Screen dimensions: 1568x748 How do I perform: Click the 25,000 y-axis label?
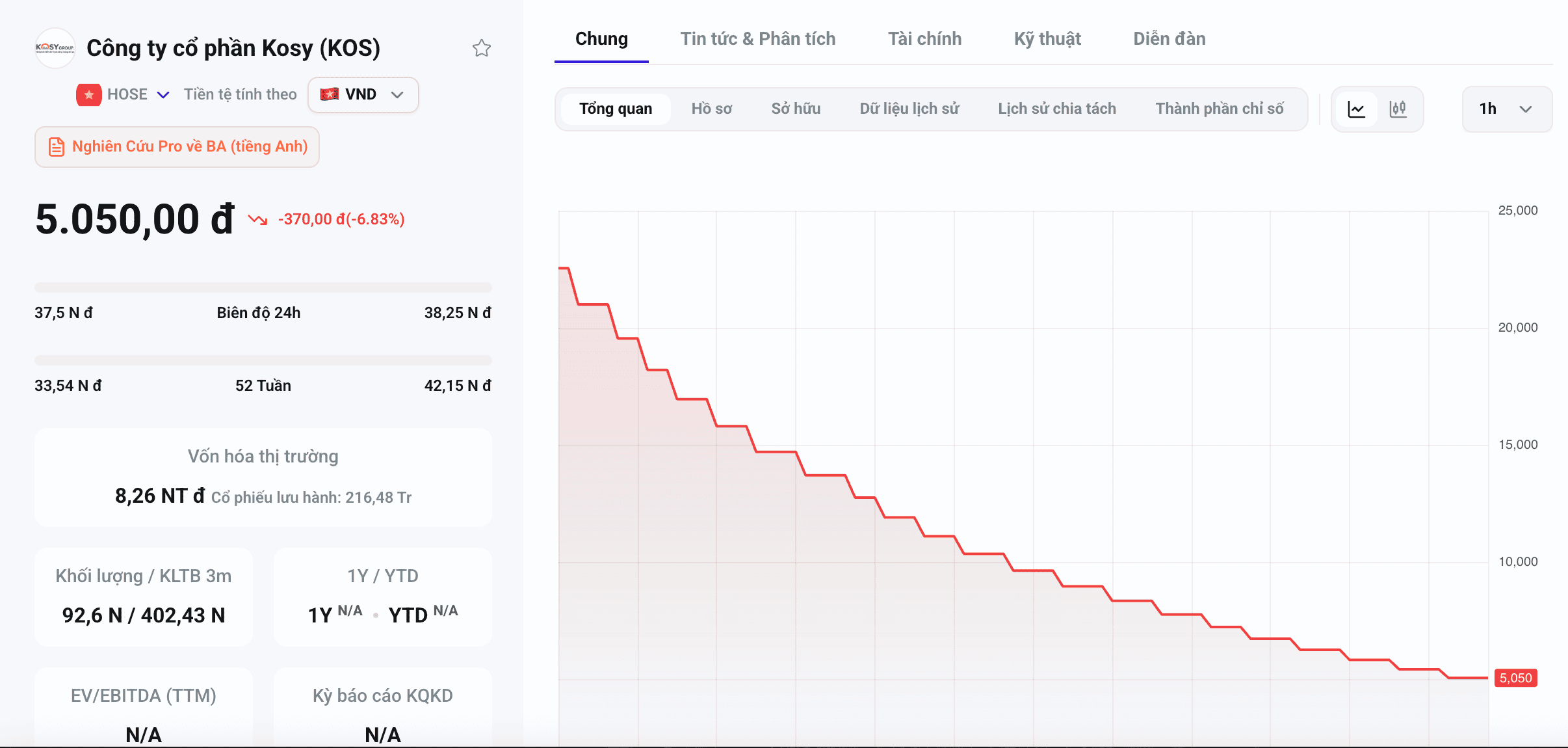(x=1518, y=211)
